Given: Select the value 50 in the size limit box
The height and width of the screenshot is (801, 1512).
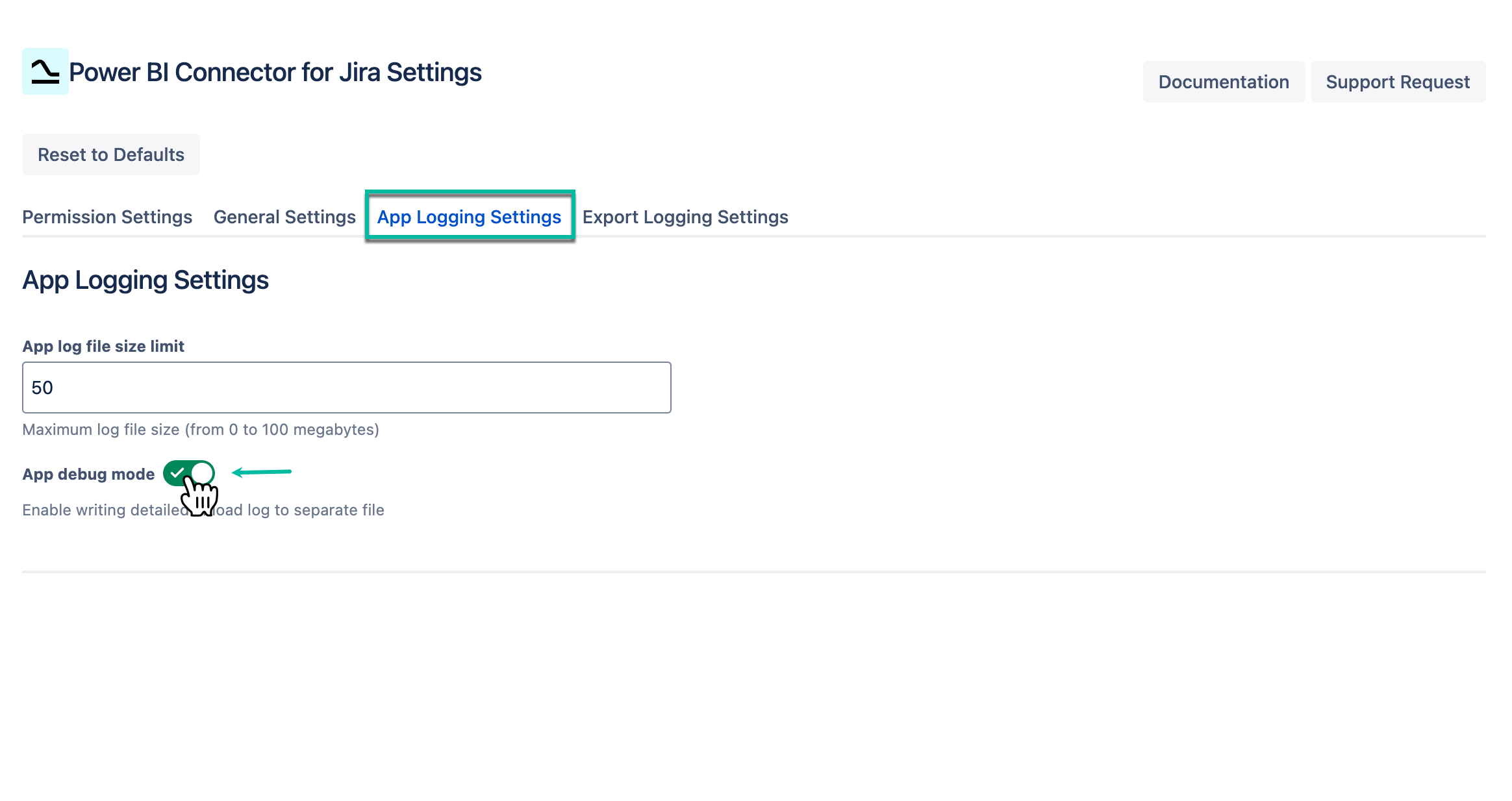Looking at the screenshot, I should 43,387.
